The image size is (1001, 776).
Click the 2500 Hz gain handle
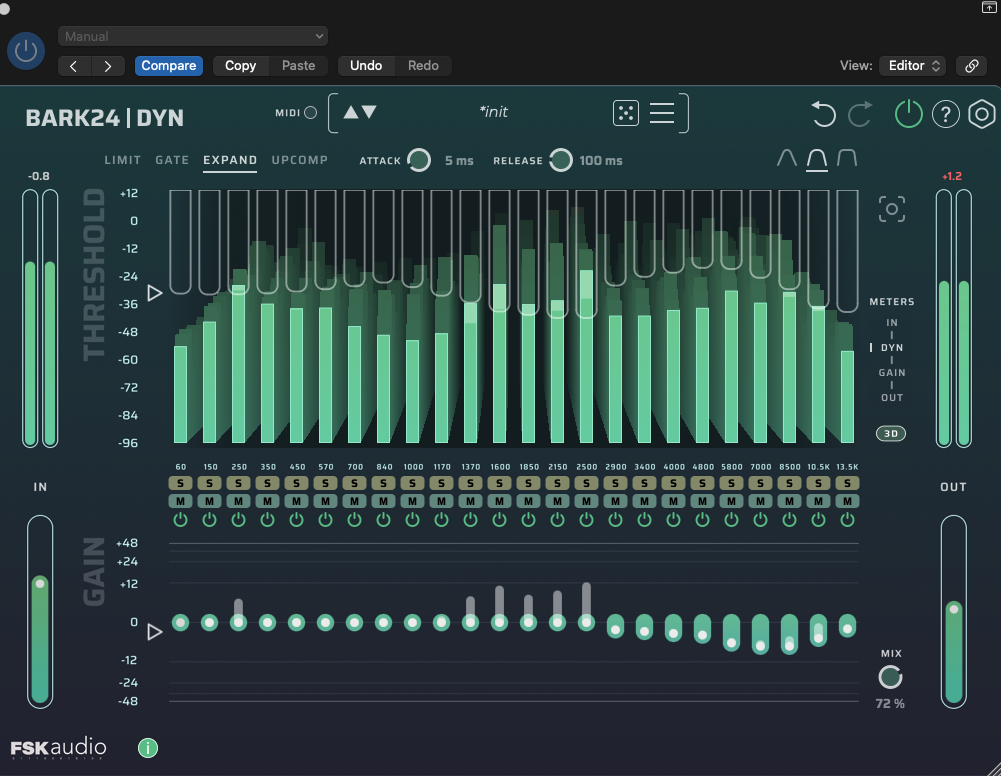(x=586, y=622)
